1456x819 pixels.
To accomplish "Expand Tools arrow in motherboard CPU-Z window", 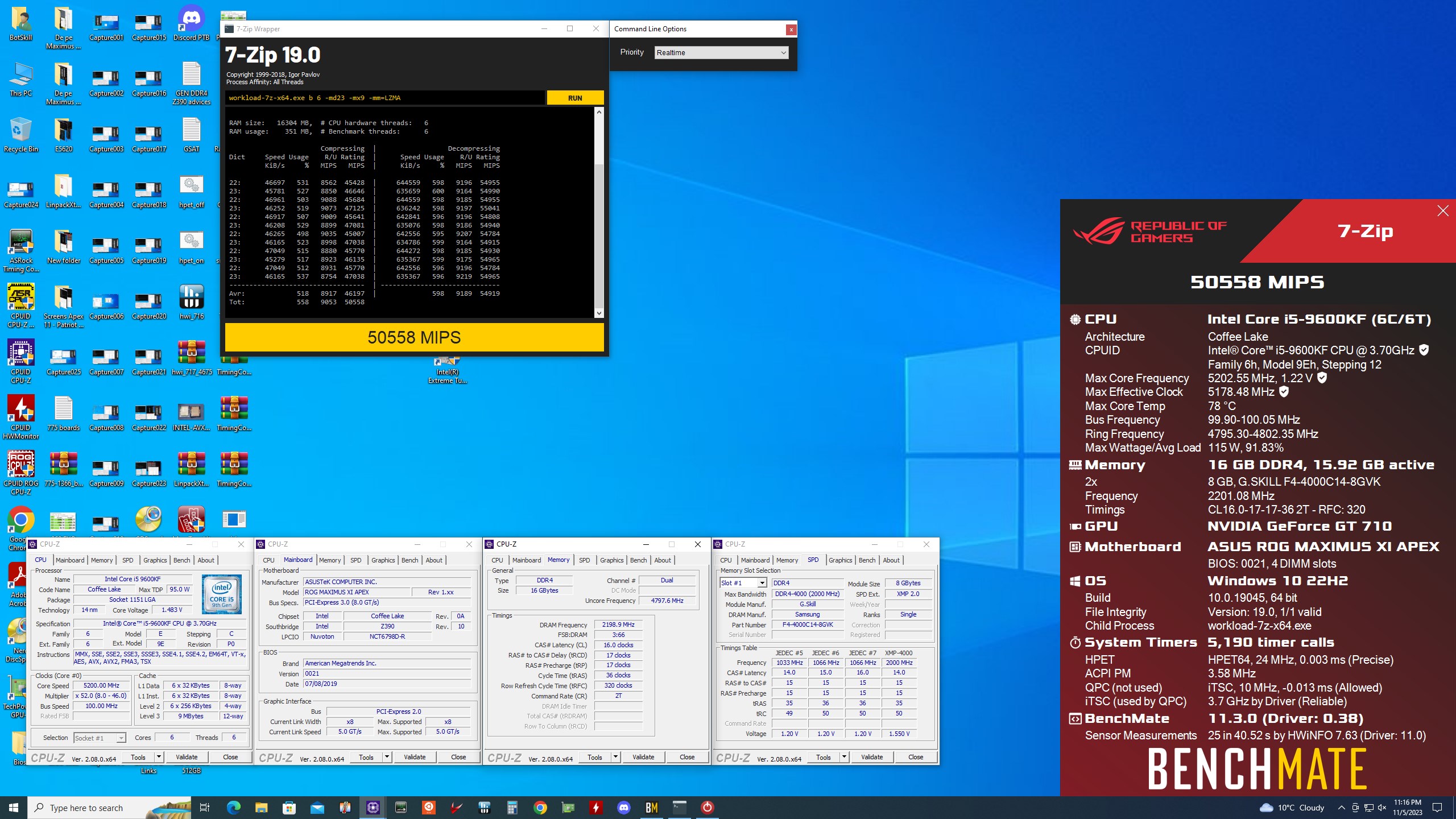I will (387, 757).
